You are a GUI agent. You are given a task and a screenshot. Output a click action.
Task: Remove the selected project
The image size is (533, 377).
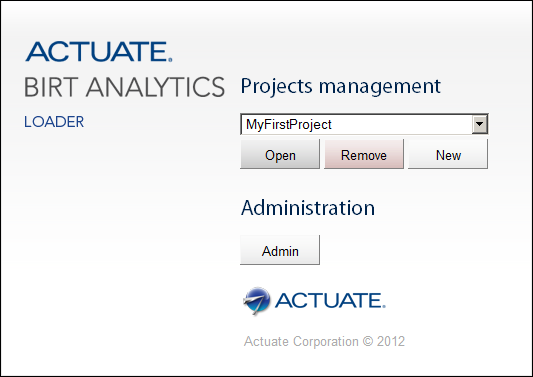pyautogui.click(x=364, y=154)
